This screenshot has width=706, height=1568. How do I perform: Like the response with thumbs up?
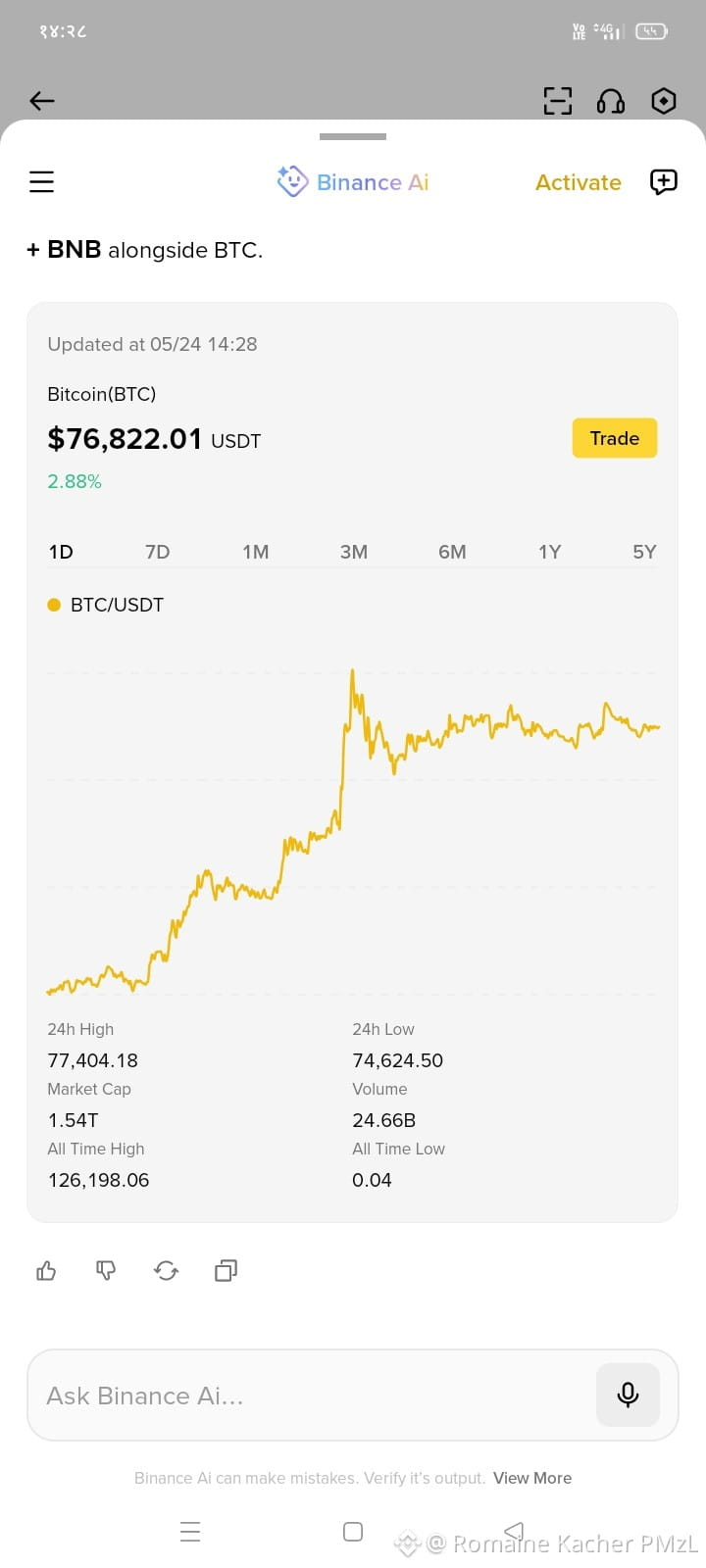(46, 1271)
